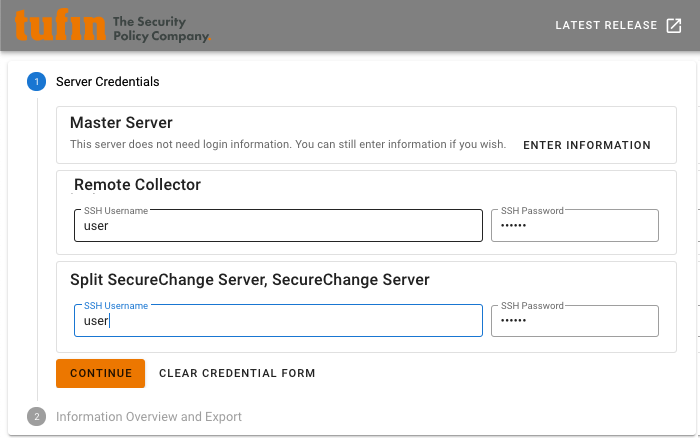The width and height of the screenshot is (700, 438).
Task: Click the blue step 1 circle
Action: pyautogui.click(x=37, y=82)
